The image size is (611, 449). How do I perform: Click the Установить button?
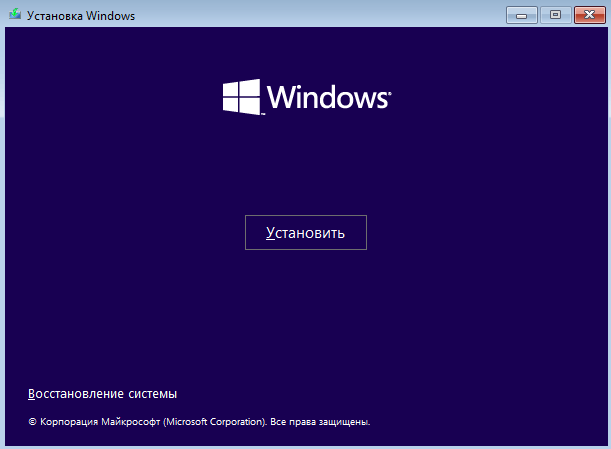tap(306, 233)
